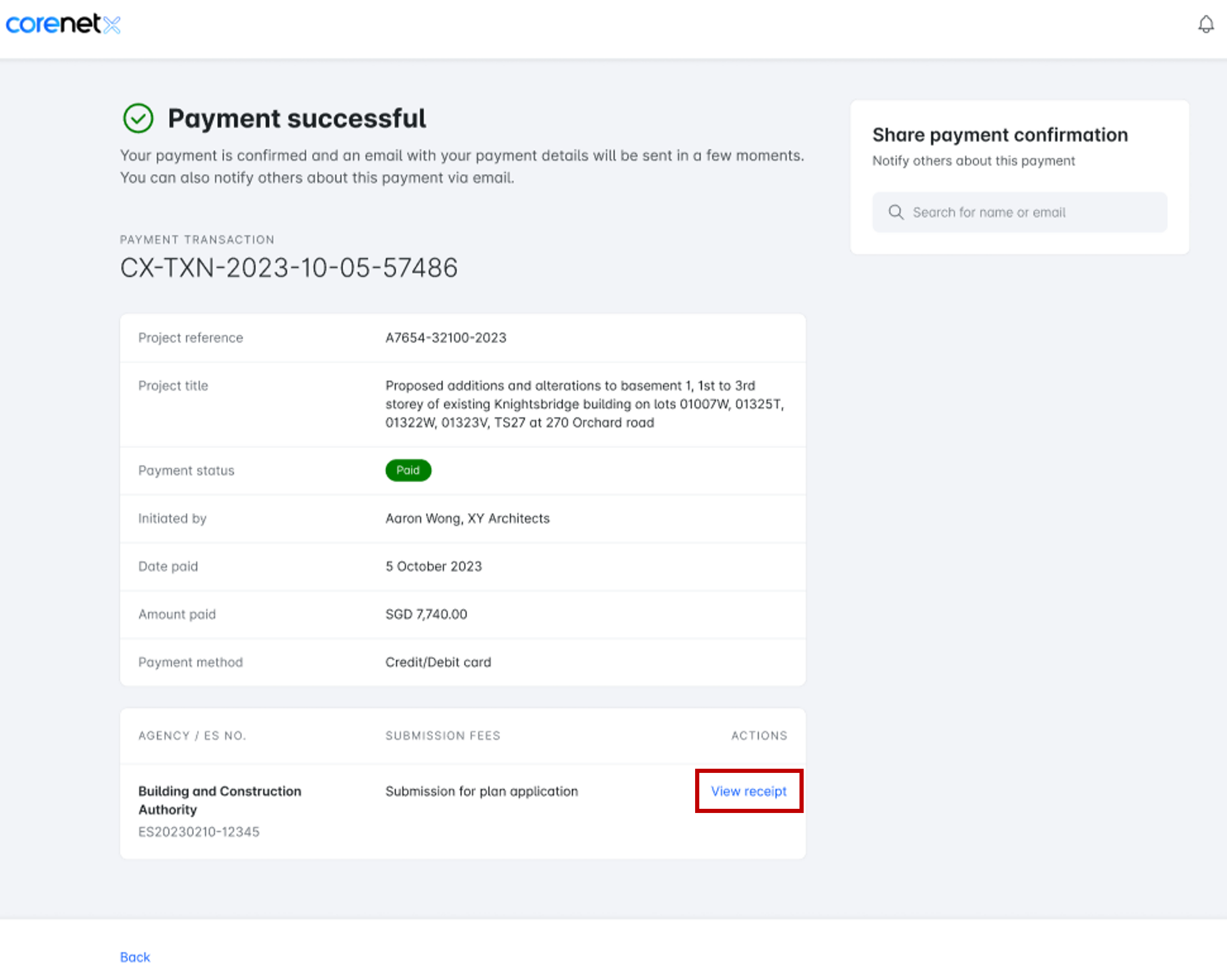This screenshot has width=1227, height=980.
Task: Click the date paid 5 October 2023
Action: point(433,566)
